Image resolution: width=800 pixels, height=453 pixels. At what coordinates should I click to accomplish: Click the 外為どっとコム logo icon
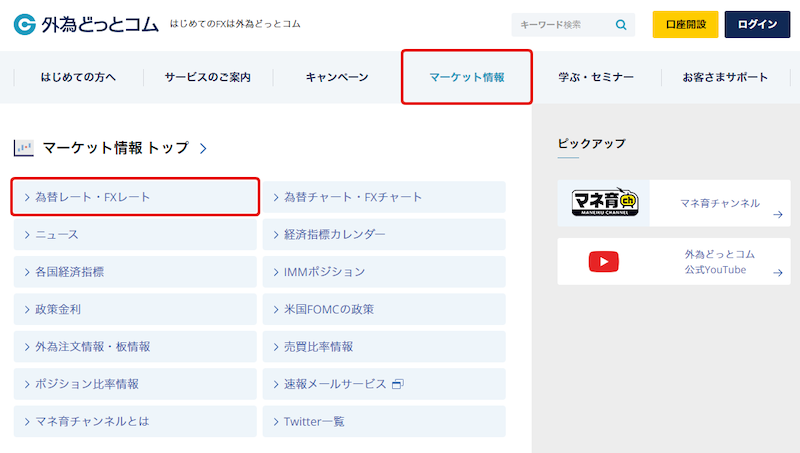(x=24, y=24)
